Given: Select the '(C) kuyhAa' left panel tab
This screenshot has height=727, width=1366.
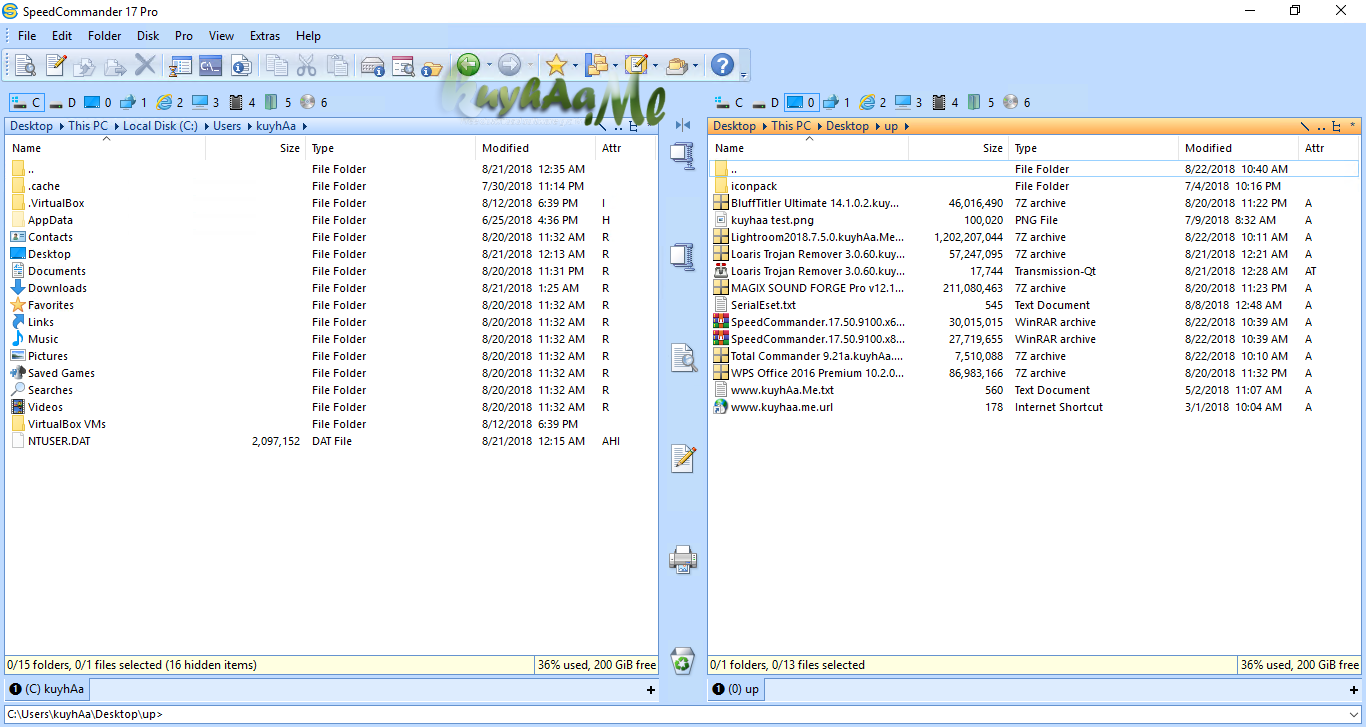Looking at the screenshot, I should click(48, 689).
